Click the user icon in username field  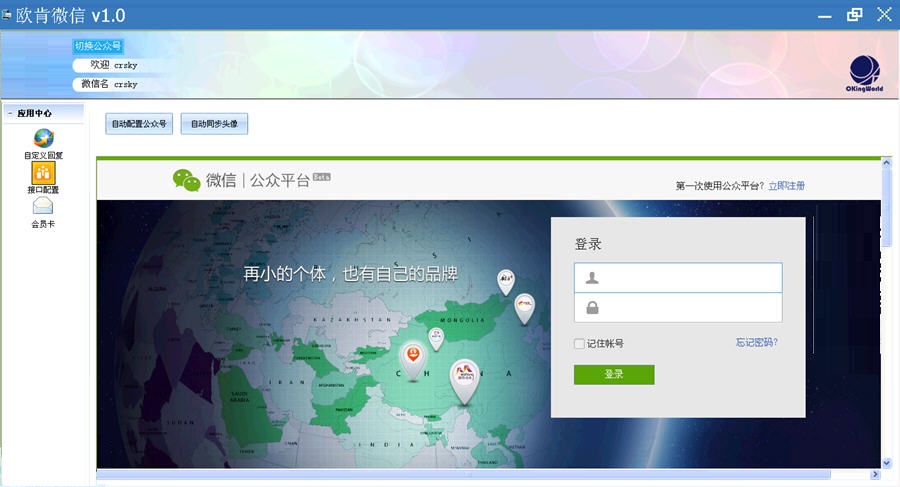coord(592,278)
